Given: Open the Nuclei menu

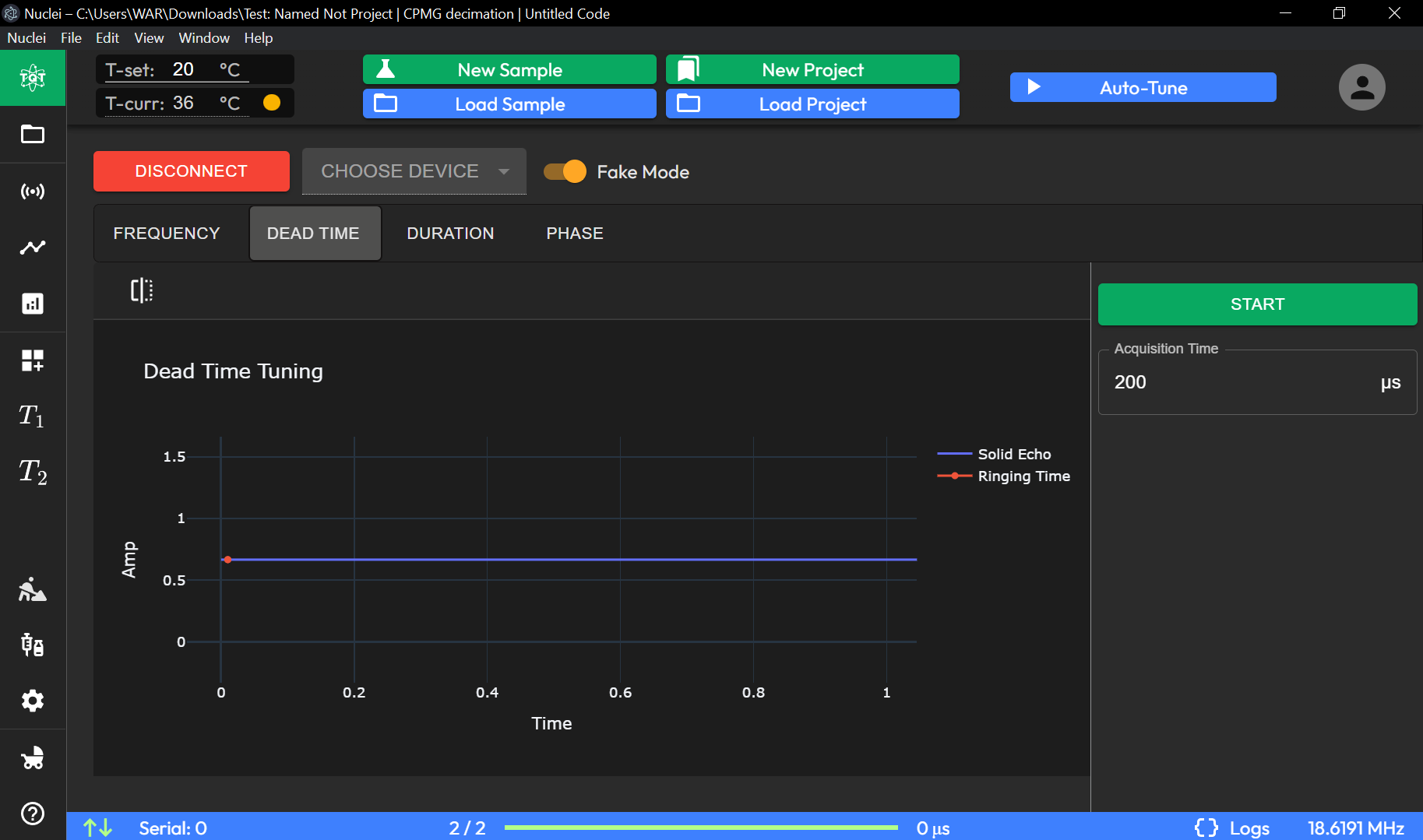Looking at the screenshot, I should point(26,38).
